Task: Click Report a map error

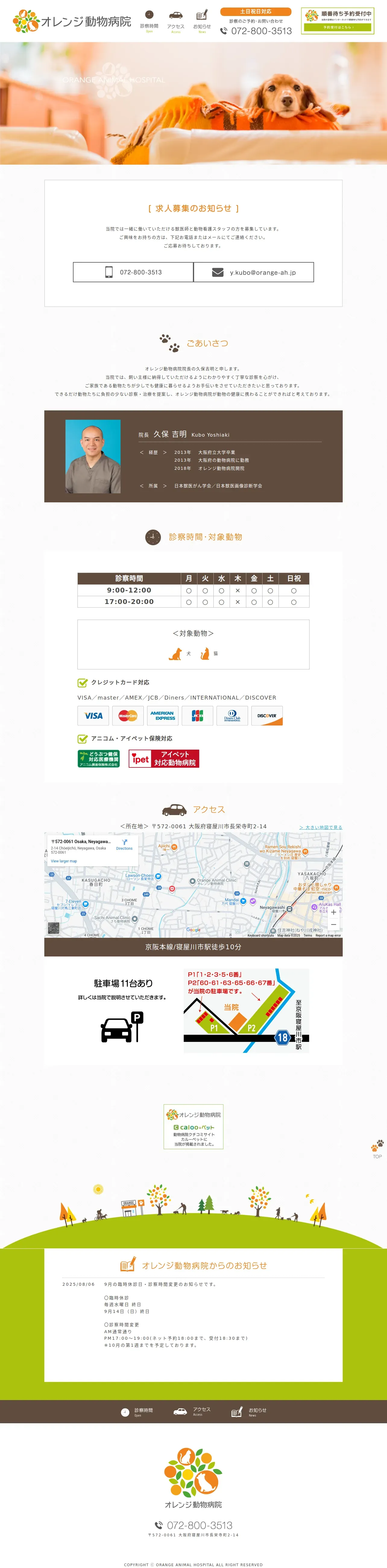Action: click(x=328, y=935)
